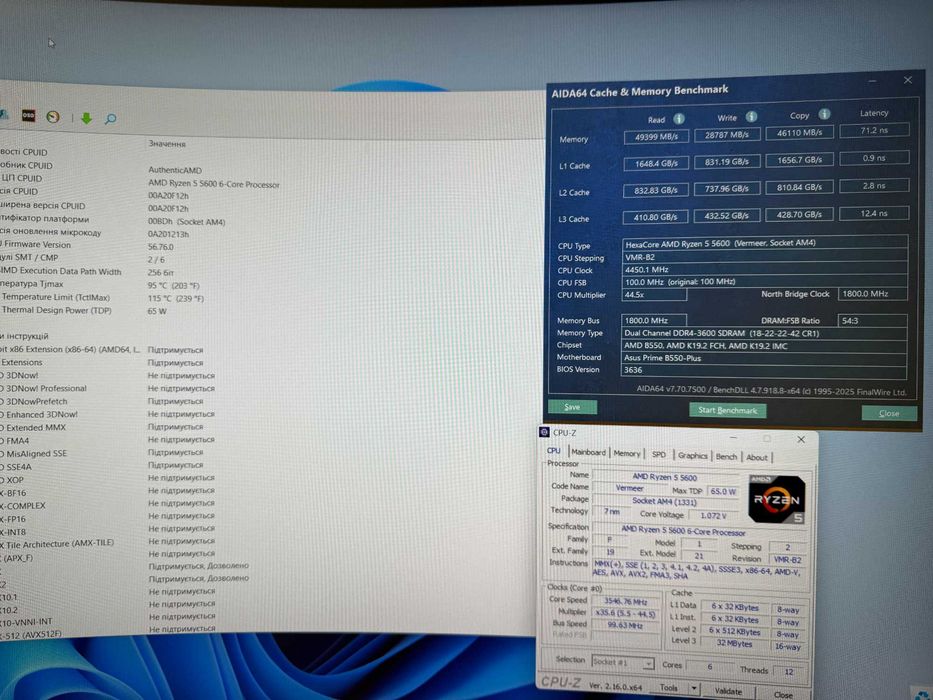Click the CPU Type field HexaCore AMD Ryzen 5 5600
This screenshot has height=700, width=933.
(765, 243)
